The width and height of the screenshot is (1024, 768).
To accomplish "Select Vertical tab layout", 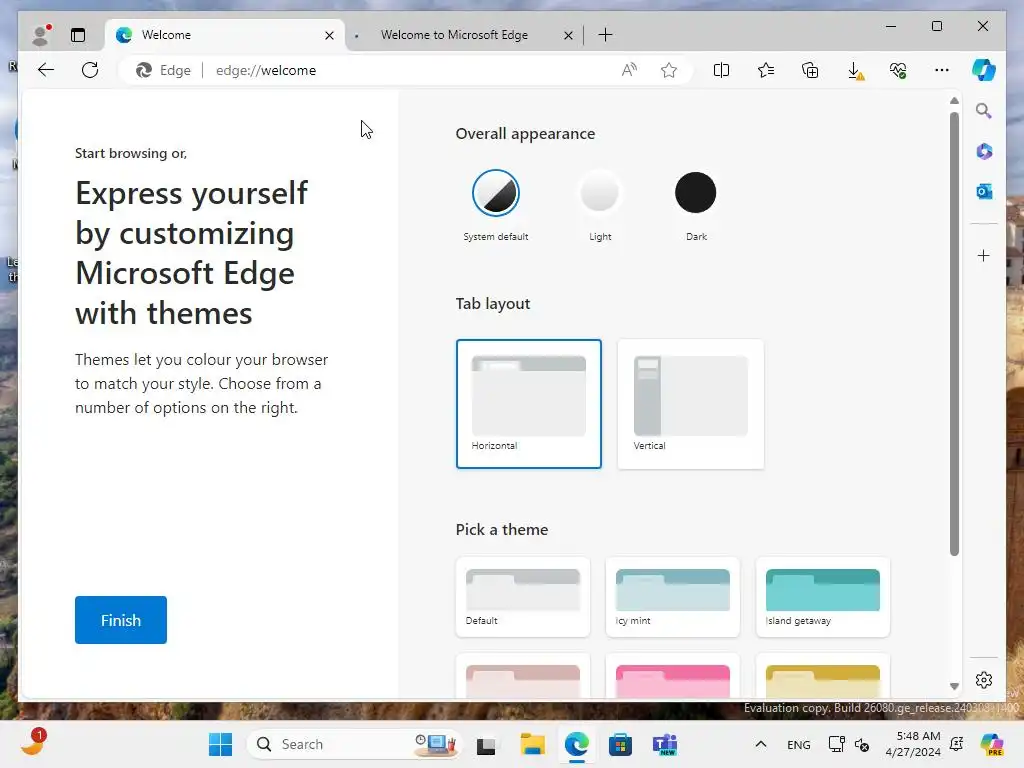I will coord(690,404).
